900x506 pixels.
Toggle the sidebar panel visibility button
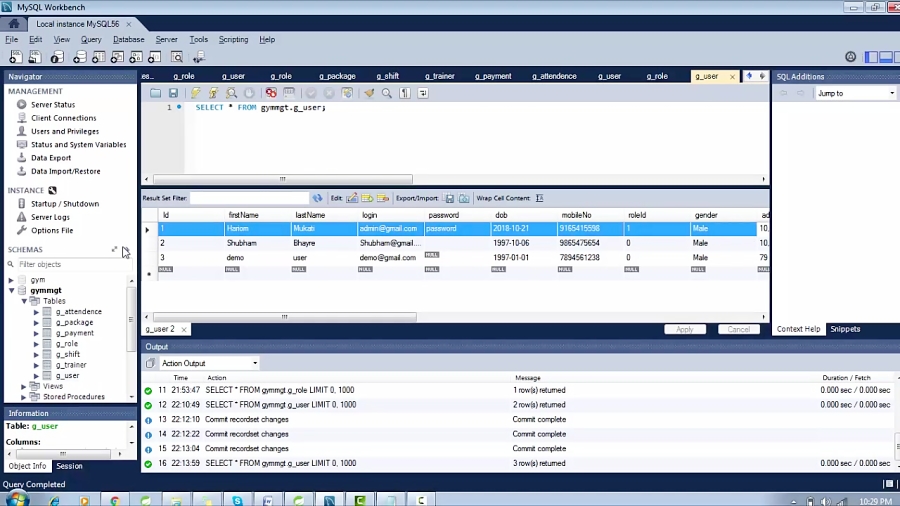[872, 57]
